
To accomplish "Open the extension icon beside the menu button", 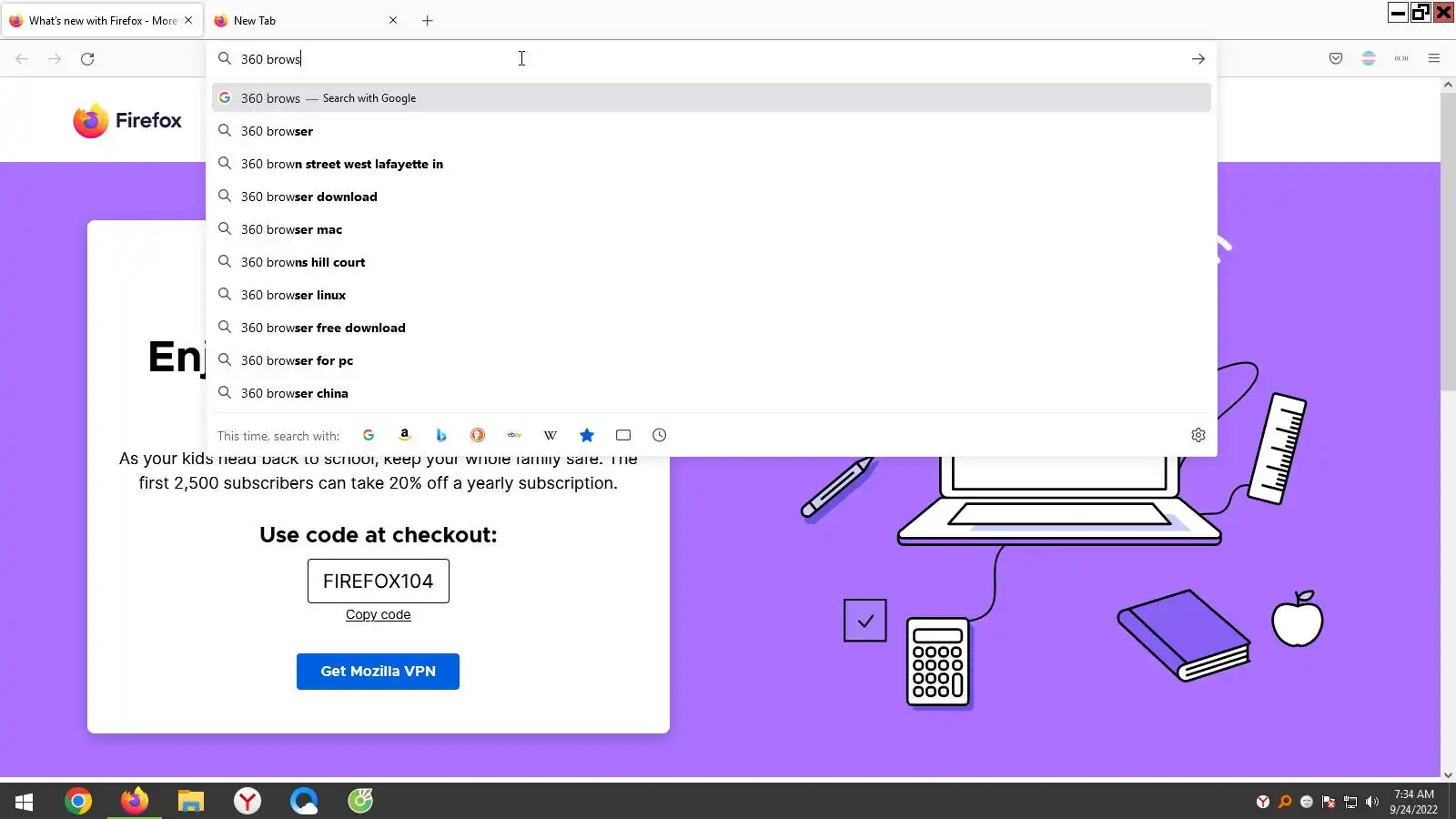I will click(1401, 59).
